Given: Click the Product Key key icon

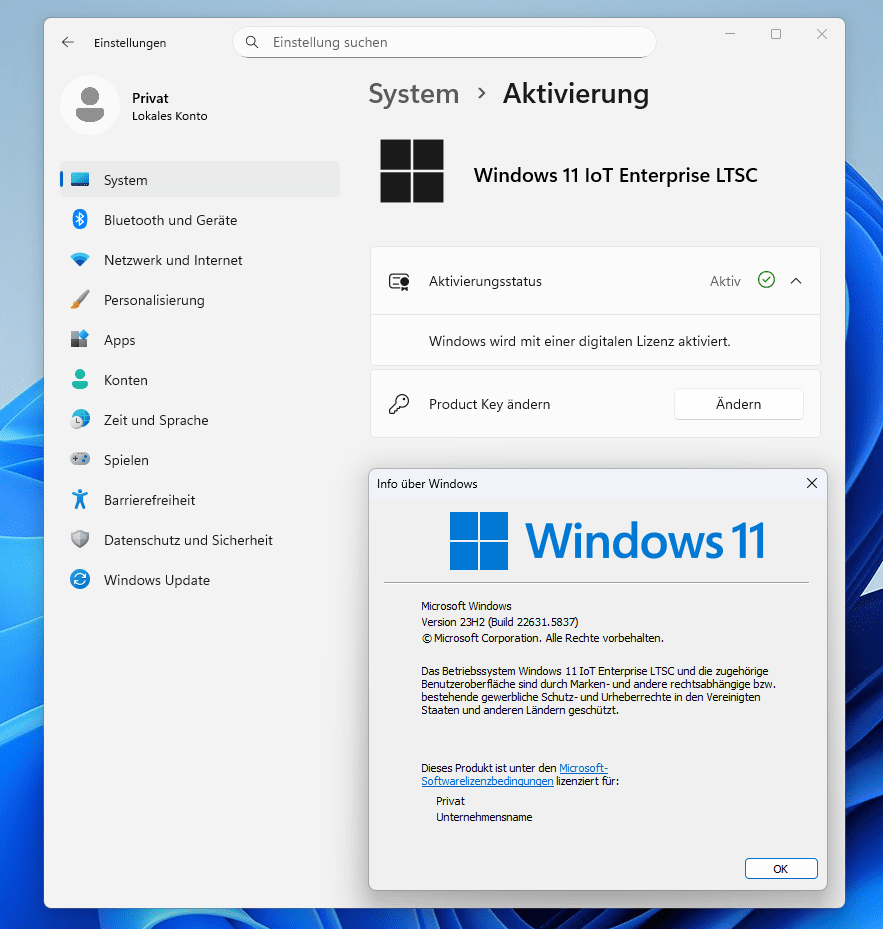Looking at the screenshot, I should pyautogui.click(x=399, y=404).
